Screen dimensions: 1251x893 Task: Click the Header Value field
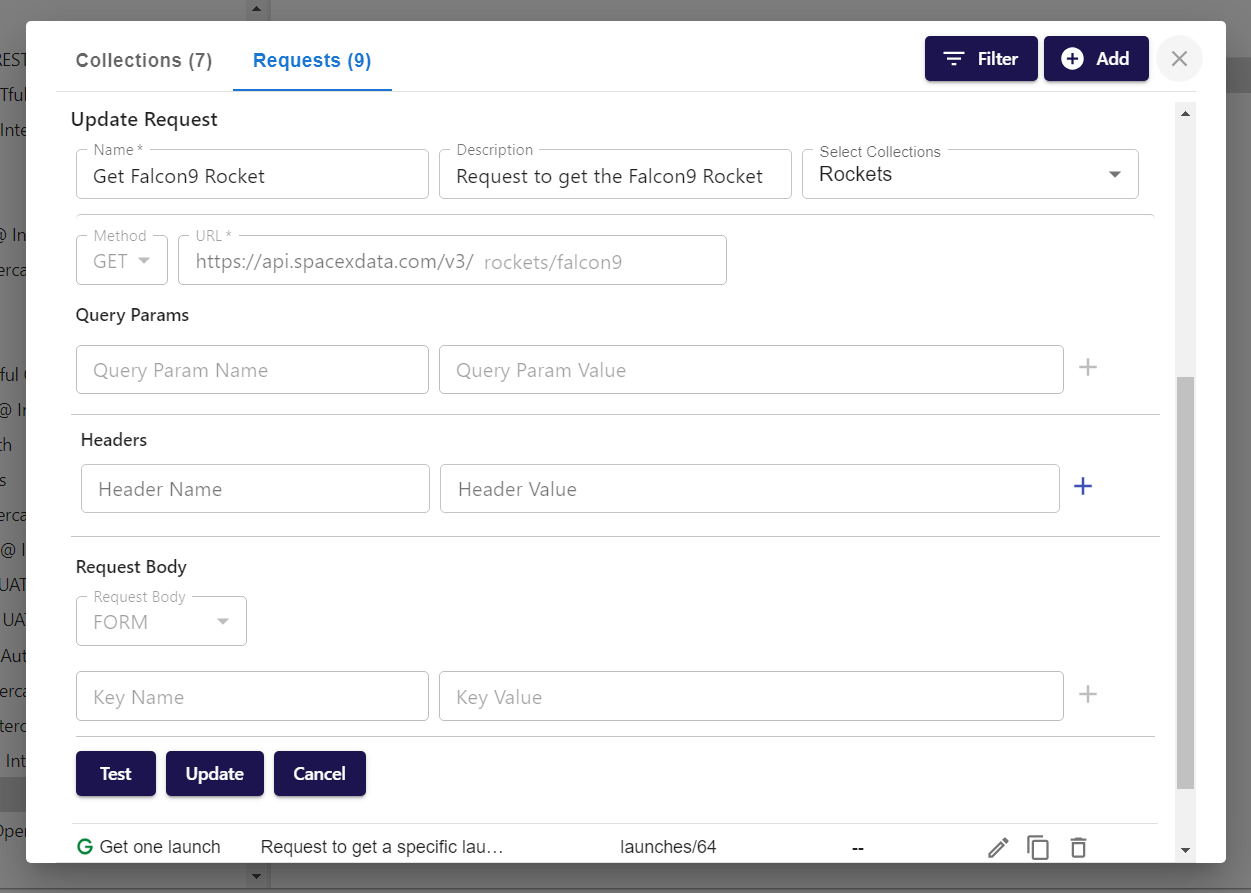(x=750, y=489)
